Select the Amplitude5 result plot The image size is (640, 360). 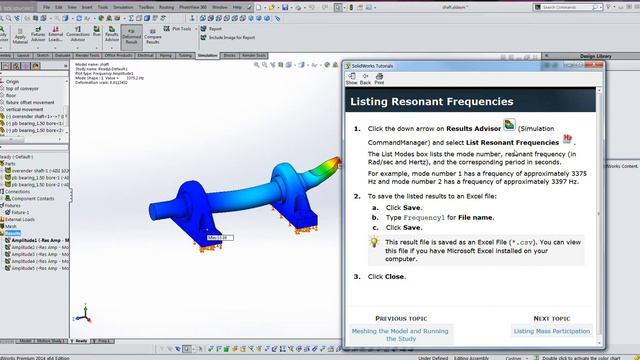(x=37, y=268)
